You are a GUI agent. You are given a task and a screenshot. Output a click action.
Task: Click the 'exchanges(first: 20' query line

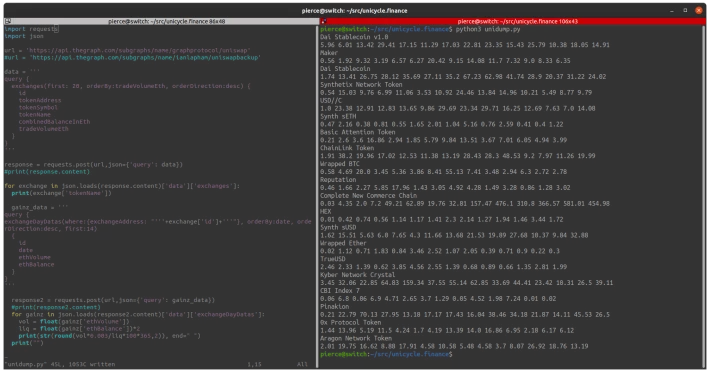pyautogui.click(x=131, y=86)
